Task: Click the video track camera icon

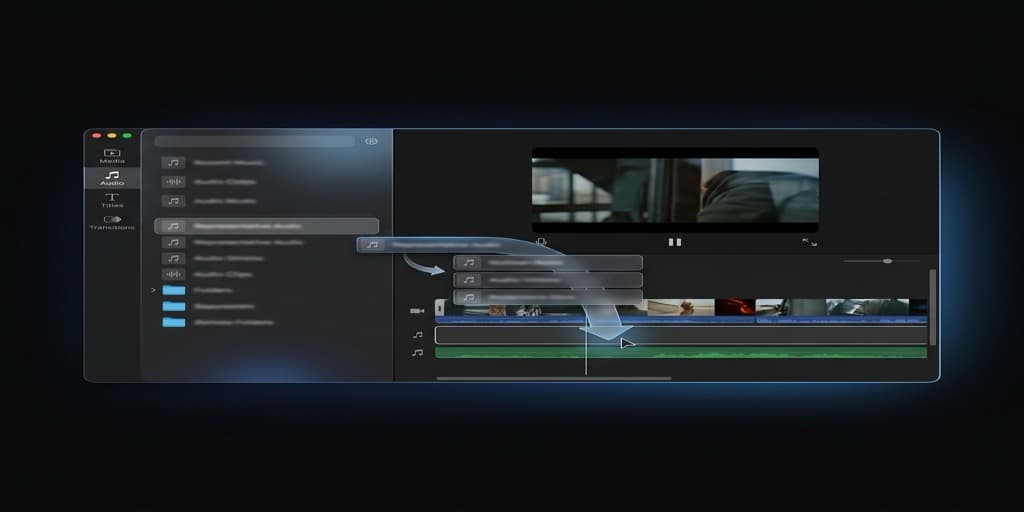Action: (x=417, y=311)
